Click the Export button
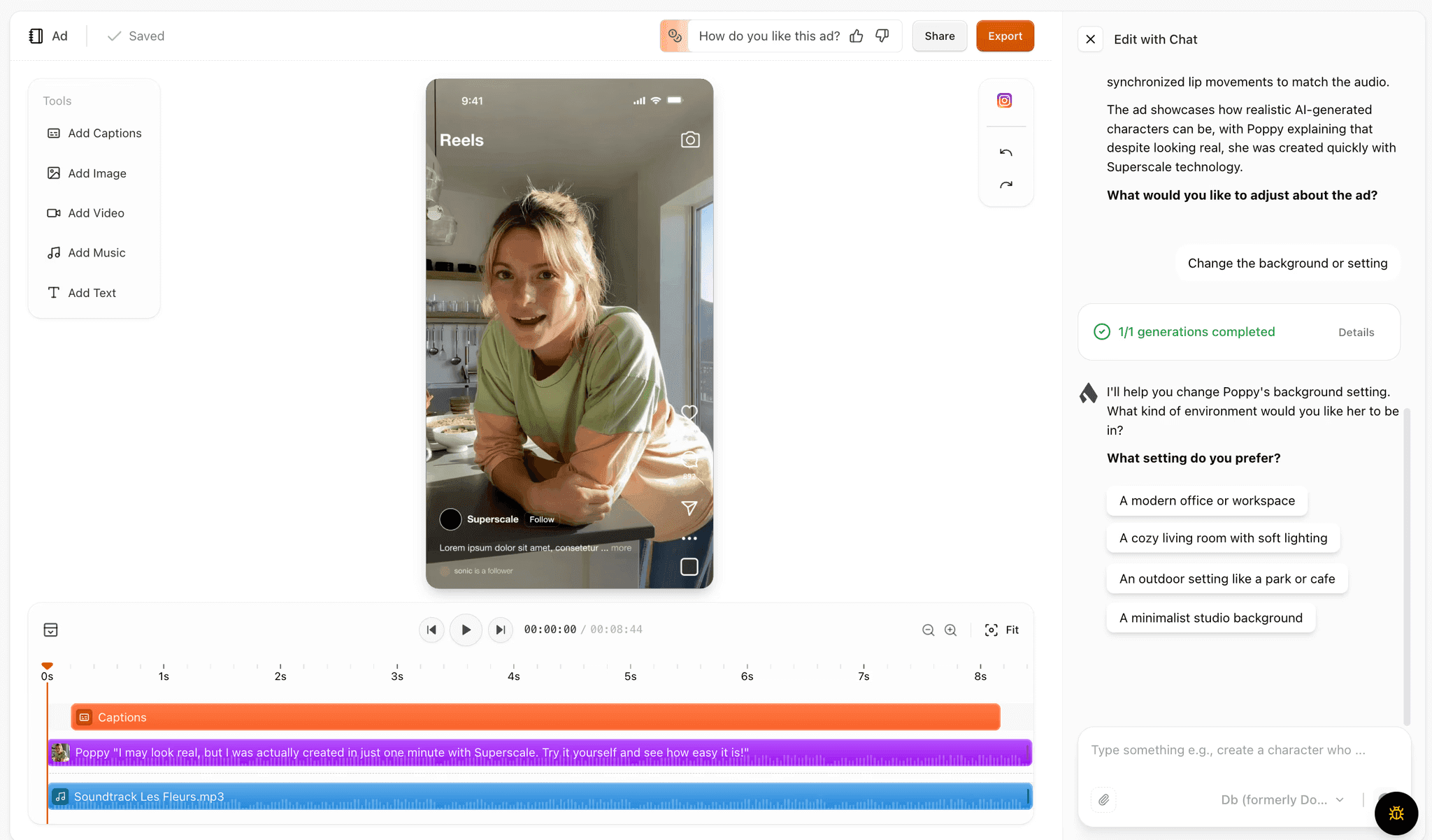1432x840 pixels. (1005, 36)
